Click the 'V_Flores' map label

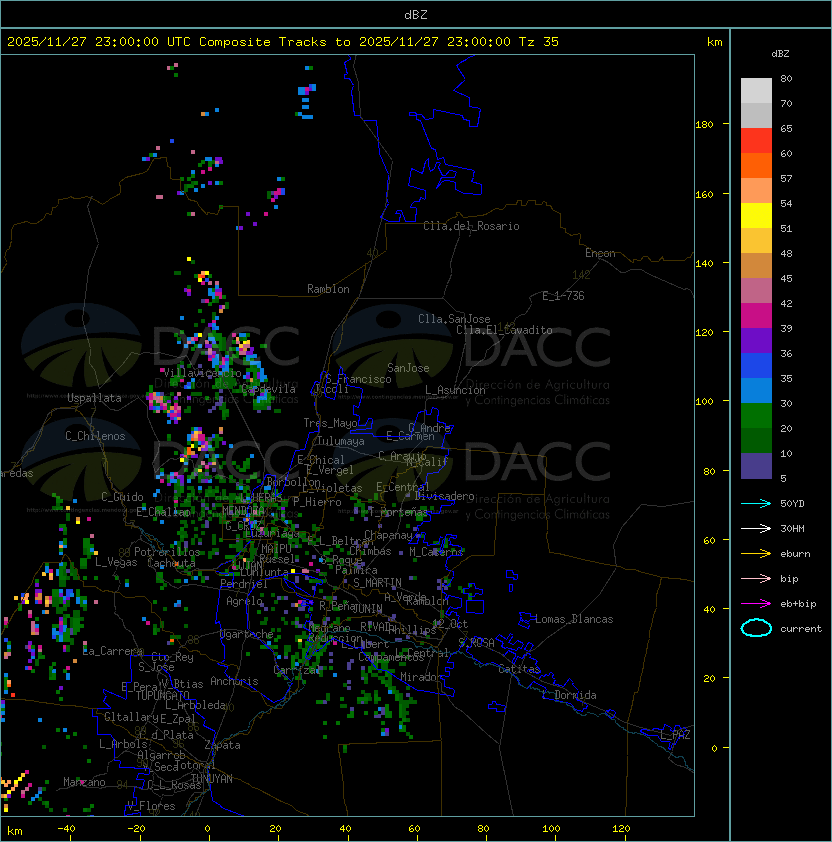151,806
